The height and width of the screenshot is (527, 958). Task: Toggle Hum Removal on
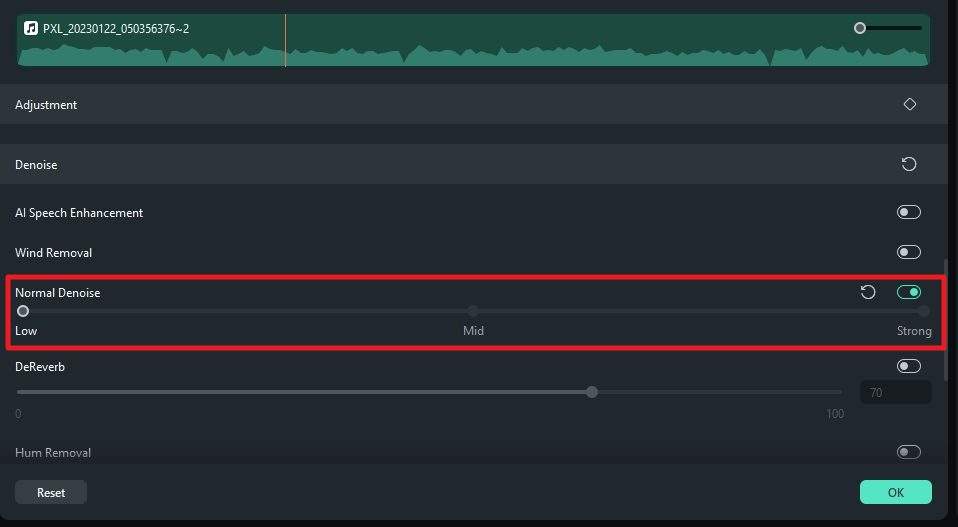click(x=909, y=452)
